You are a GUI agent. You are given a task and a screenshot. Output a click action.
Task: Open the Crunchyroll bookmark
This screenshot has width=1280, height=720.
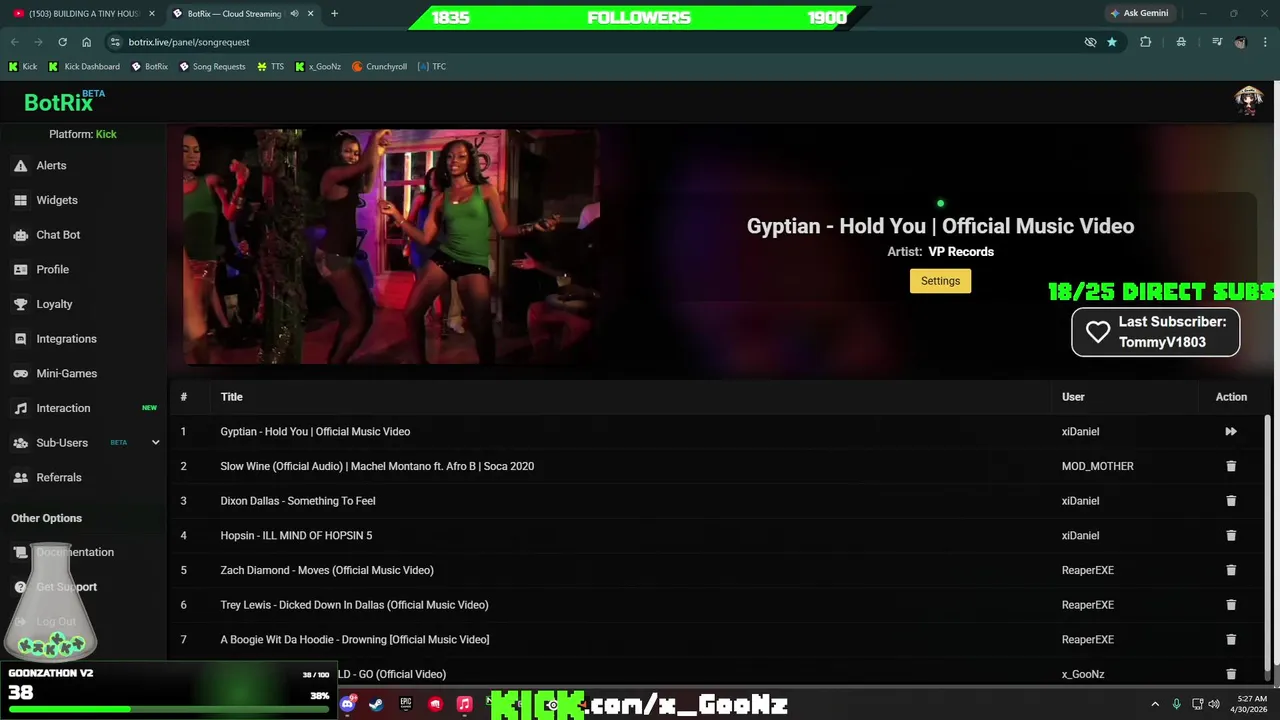(379, 67)
